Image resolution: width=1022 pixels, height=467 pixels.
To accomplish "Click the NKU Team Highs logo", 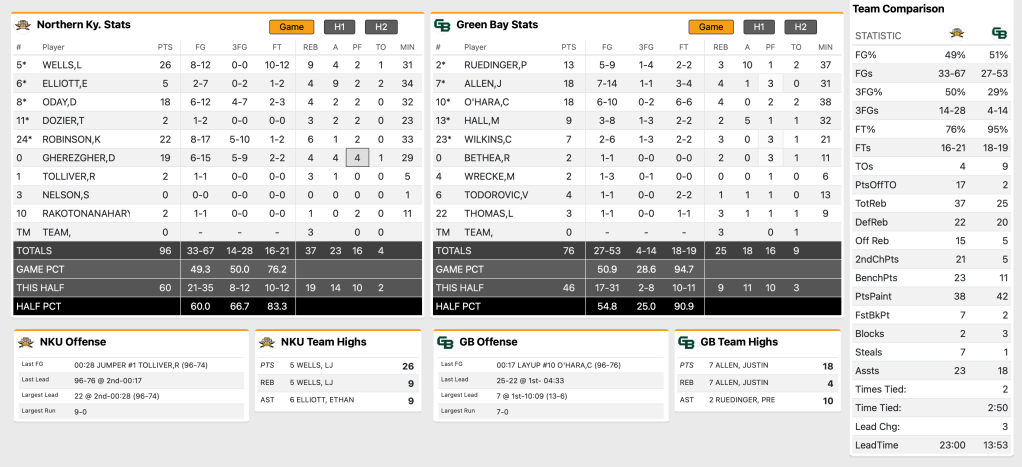I will tap(267, 342).
